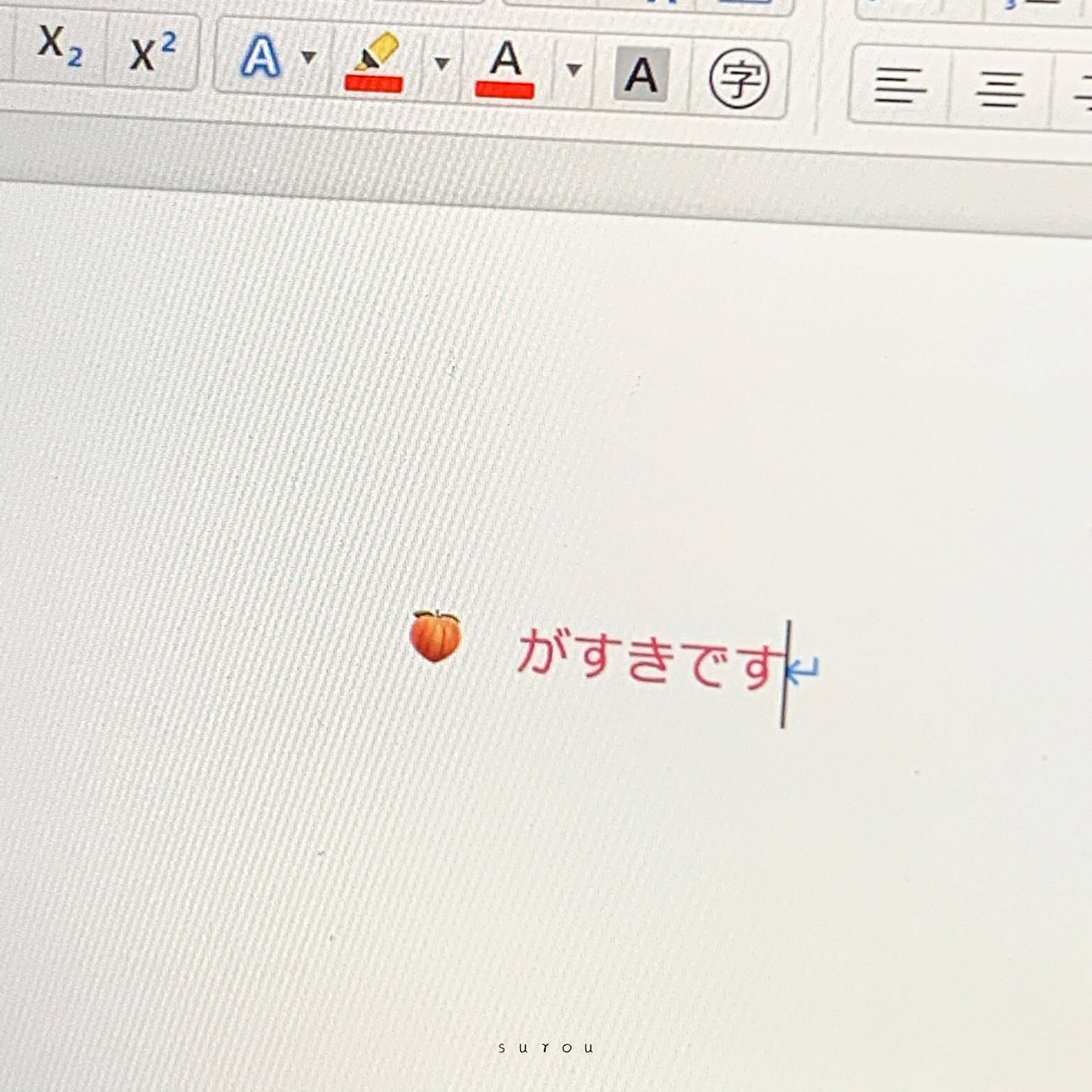The height and width of the screenshot is (1092, 1092).
Task: Expand the text effects dropdown arrow
Action: click(x=309, y=57)
